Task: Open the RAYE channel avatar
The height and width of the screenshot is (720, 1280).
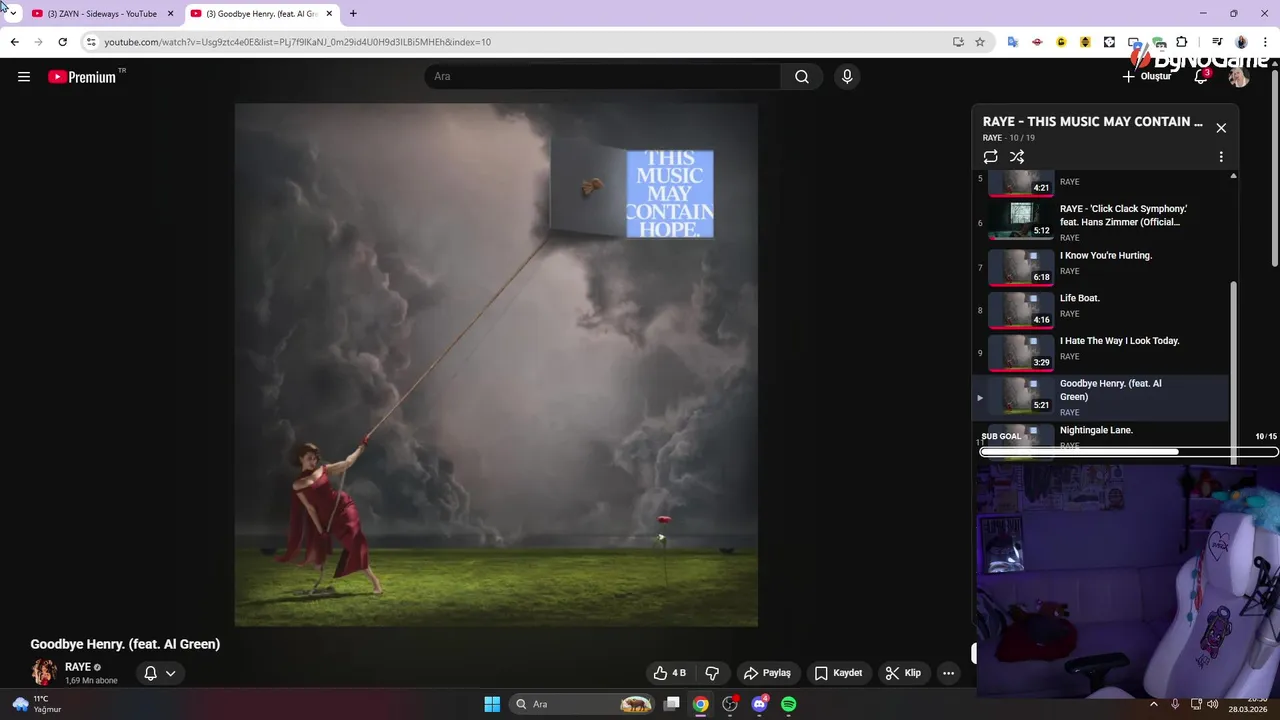Action: [x=43, y=672]
